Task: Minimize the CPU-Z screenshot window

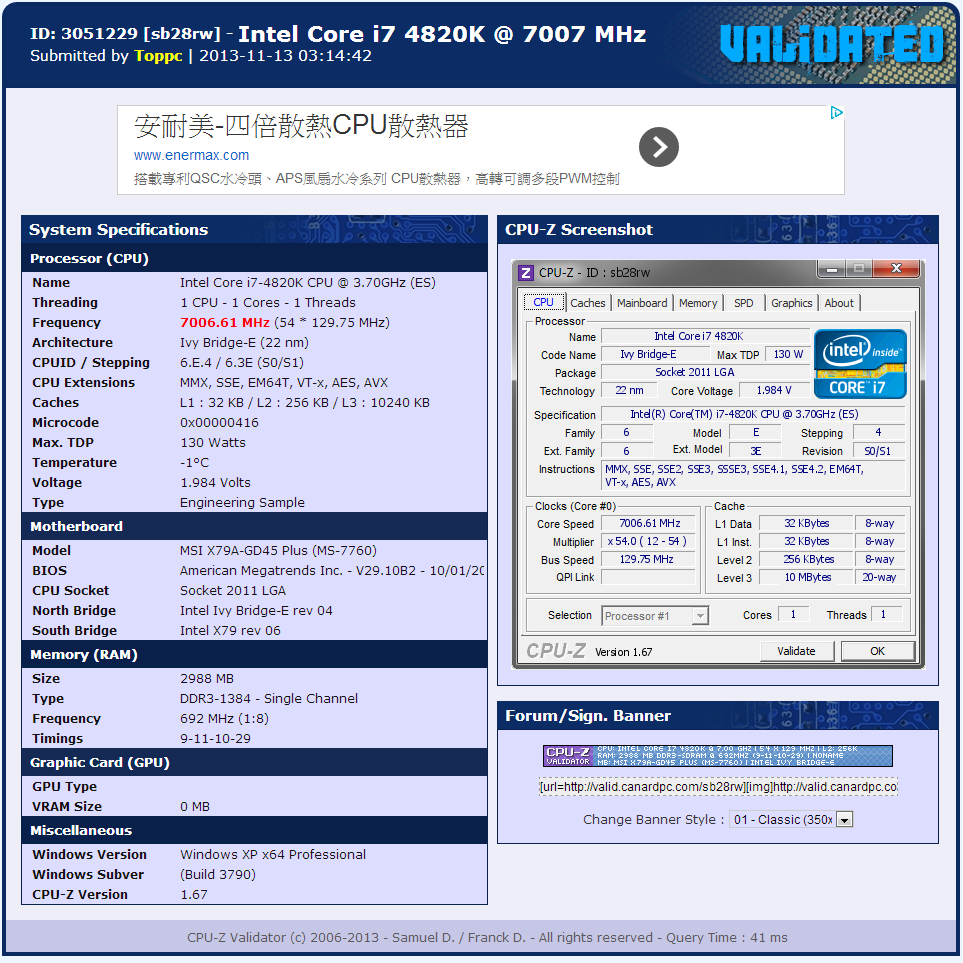Action: [x=832, y=268]
